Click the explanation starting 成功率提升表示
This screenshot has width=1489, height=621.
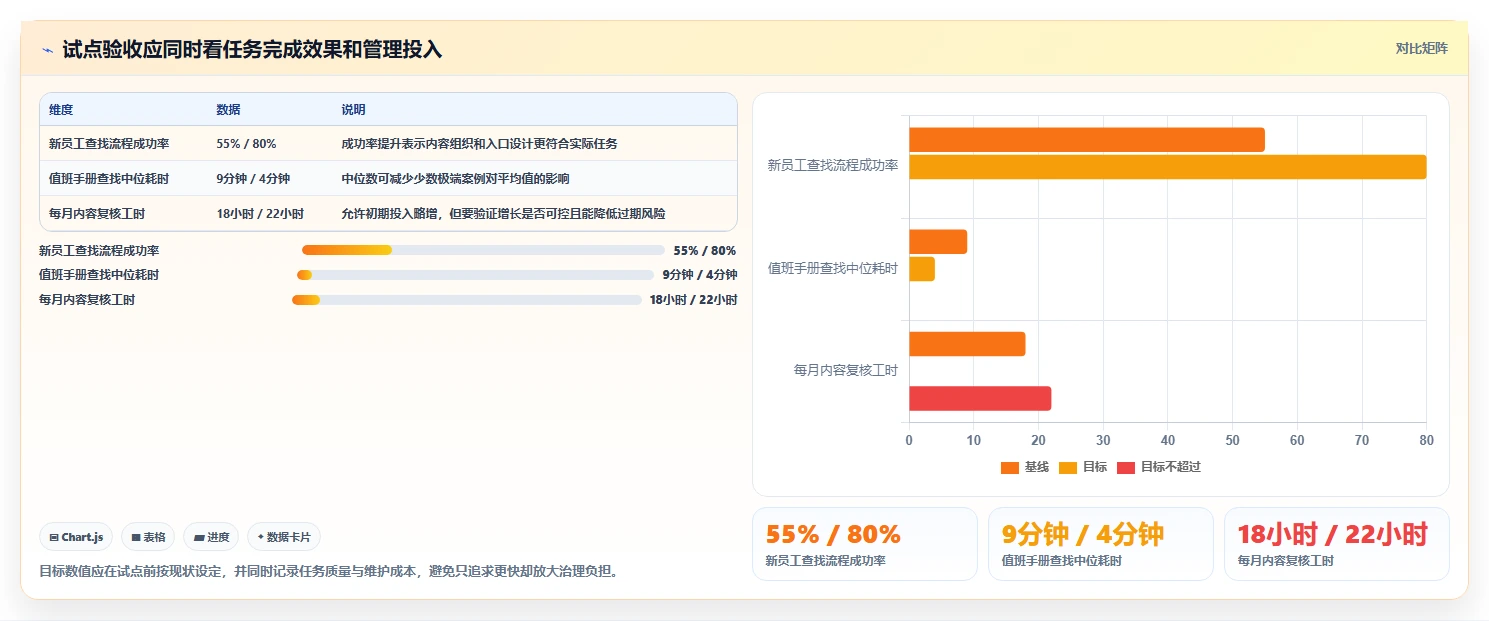tap(479, 144)
